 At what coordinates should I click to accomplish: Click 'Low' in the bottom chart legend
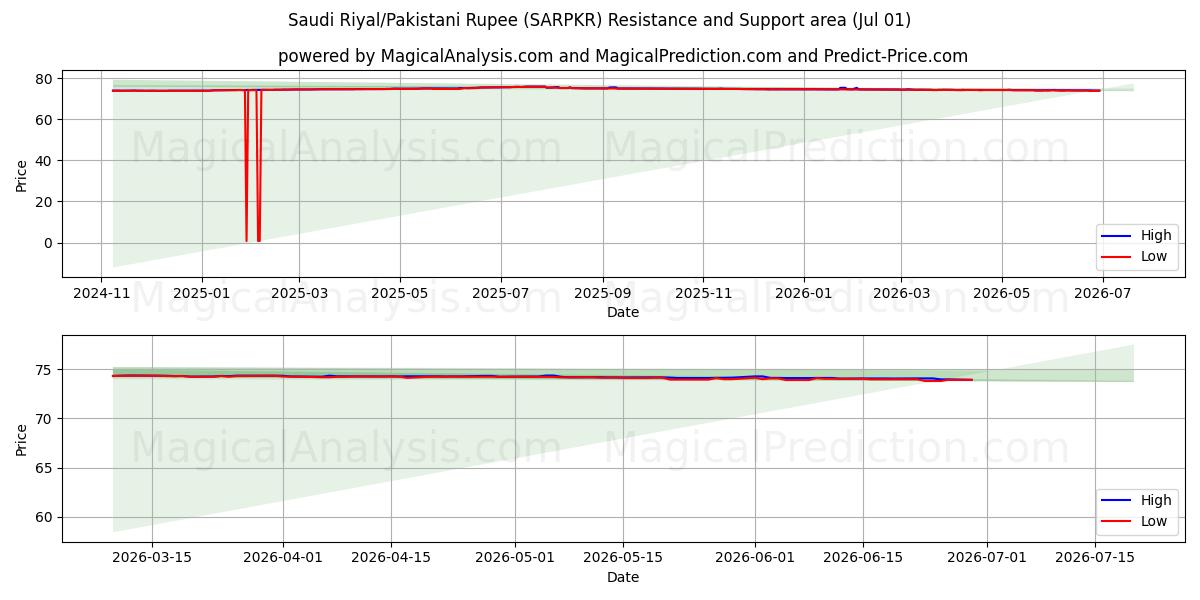pos(1154,520)
